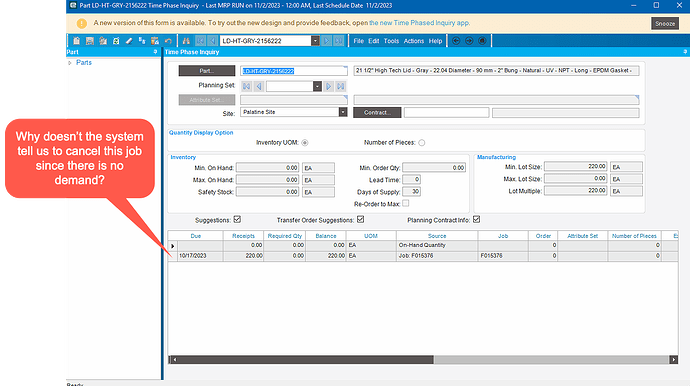The height and width of the screenshot is (386, 690).
Task: Click the Undo toolbar icon
Action: click(168, 41)
